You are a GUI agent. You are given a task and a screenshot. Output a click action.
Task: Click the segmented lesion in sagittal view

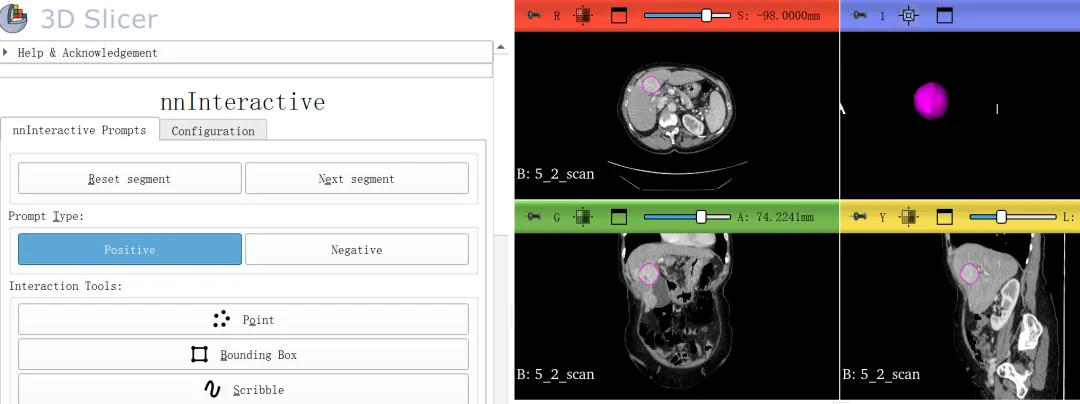click(970, 274)
